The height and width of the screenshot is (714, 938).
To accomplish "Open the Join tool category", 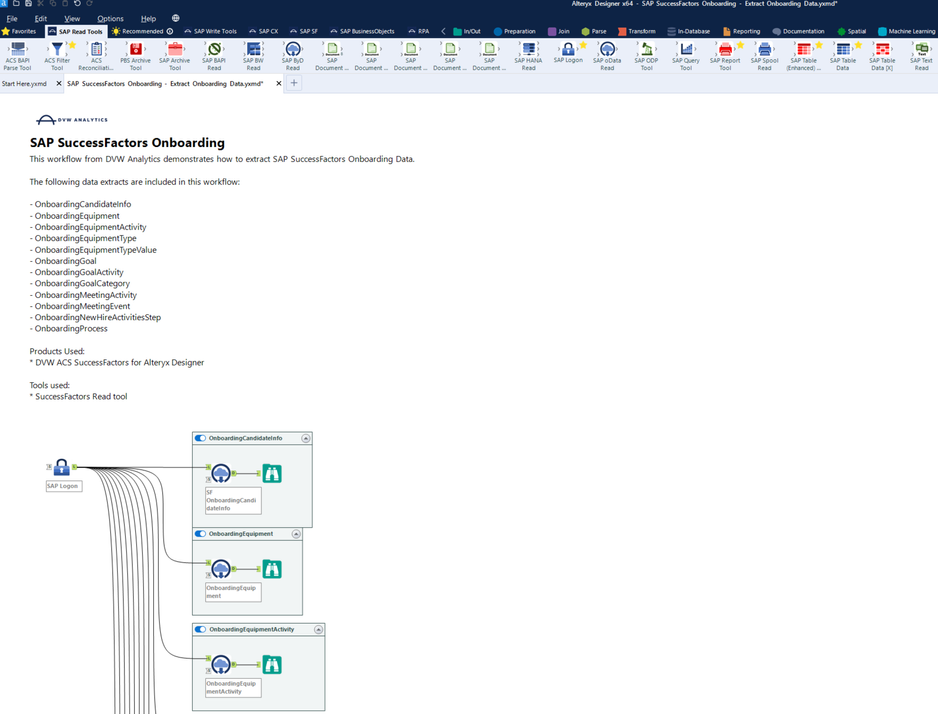I will click(x=559, y=31).
